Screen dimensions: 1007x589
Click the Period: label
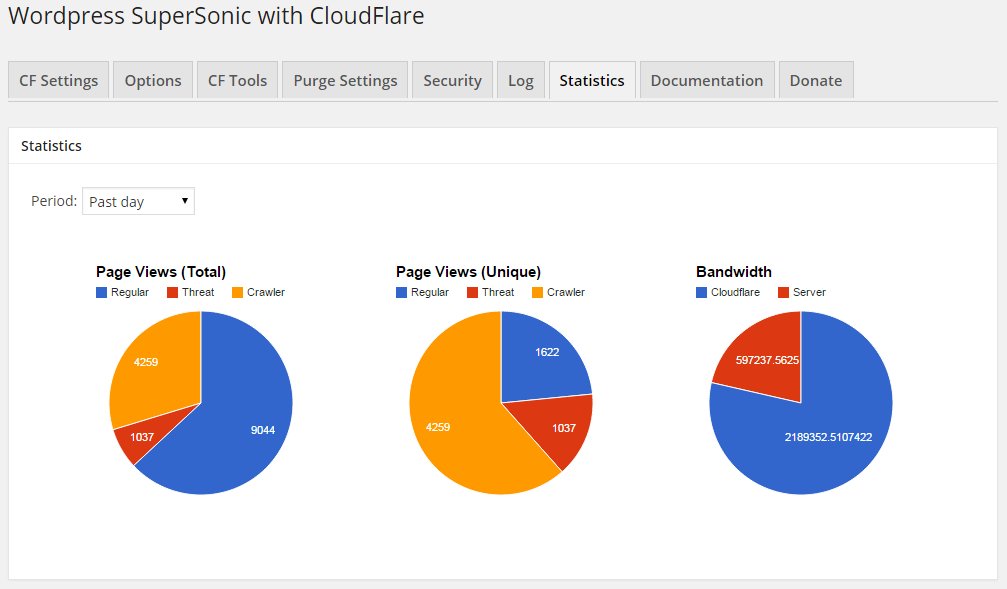[54, 201]
